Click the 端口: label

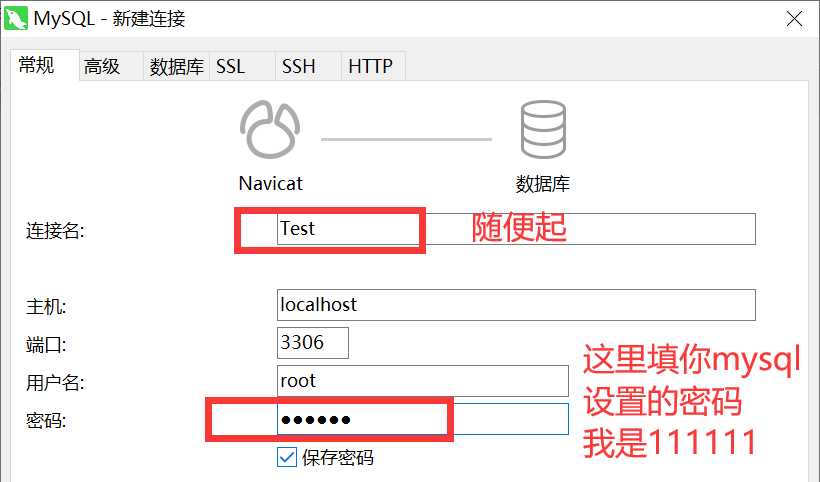point(46,345)
